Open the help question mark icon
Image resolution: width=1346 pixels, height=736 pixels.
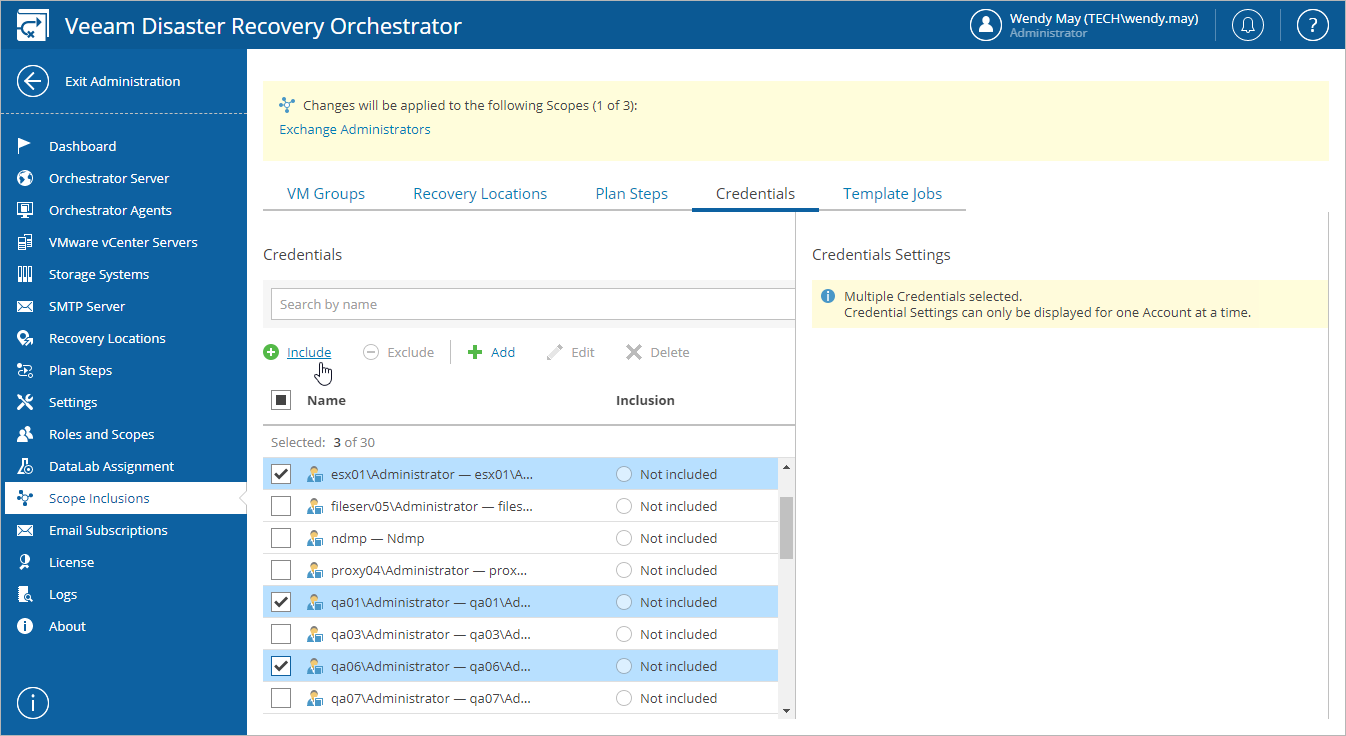tap(1312, 25)
